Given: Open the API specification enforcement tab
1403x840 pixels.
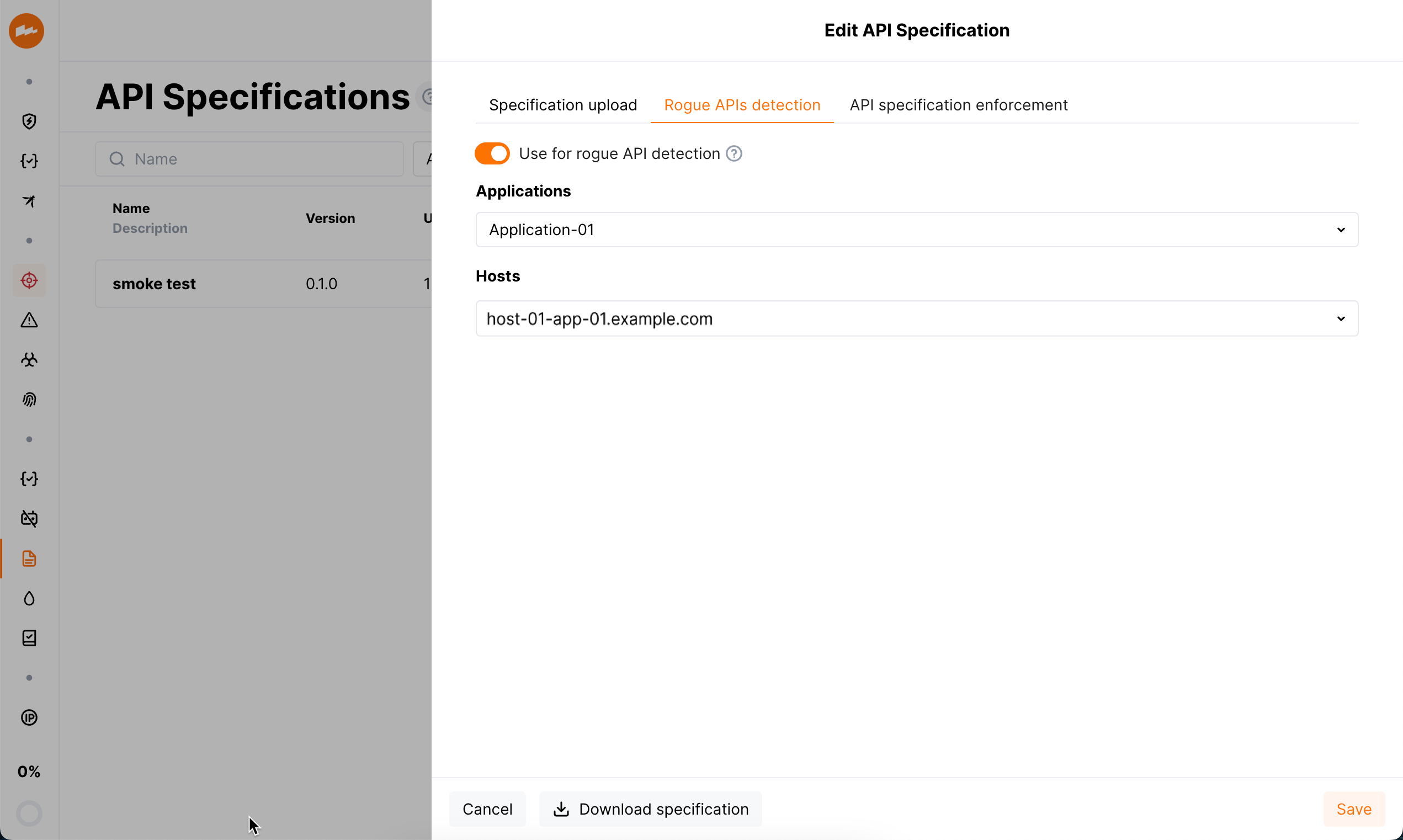Looking at the screenshot, I should 958,105.
